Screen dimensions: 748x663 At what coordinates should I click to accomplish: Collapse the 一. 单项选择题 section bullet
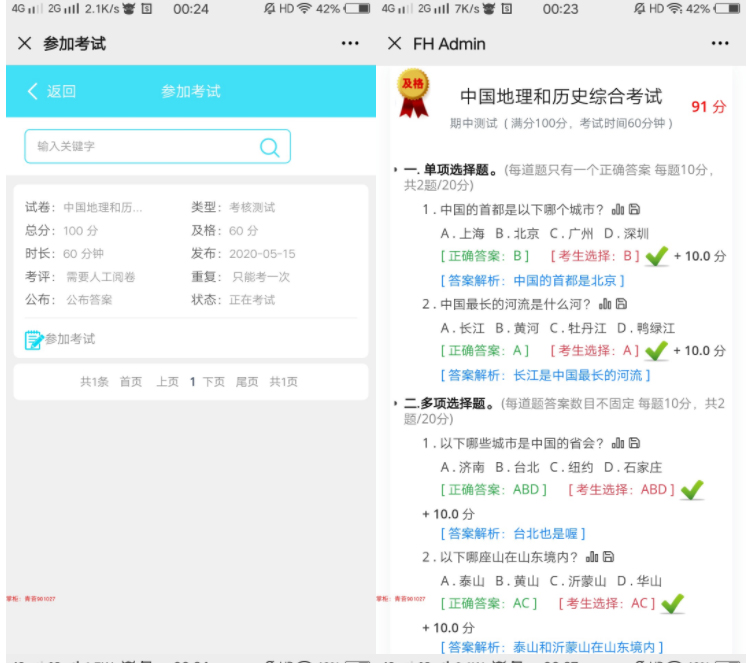(x=395, y=169)
